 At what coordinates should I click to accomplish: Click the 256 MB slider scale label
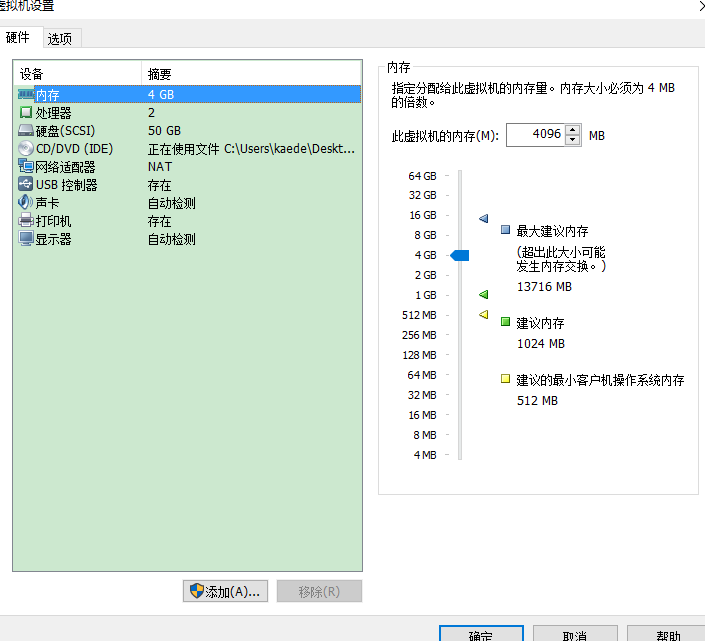[x=419, y=335]
